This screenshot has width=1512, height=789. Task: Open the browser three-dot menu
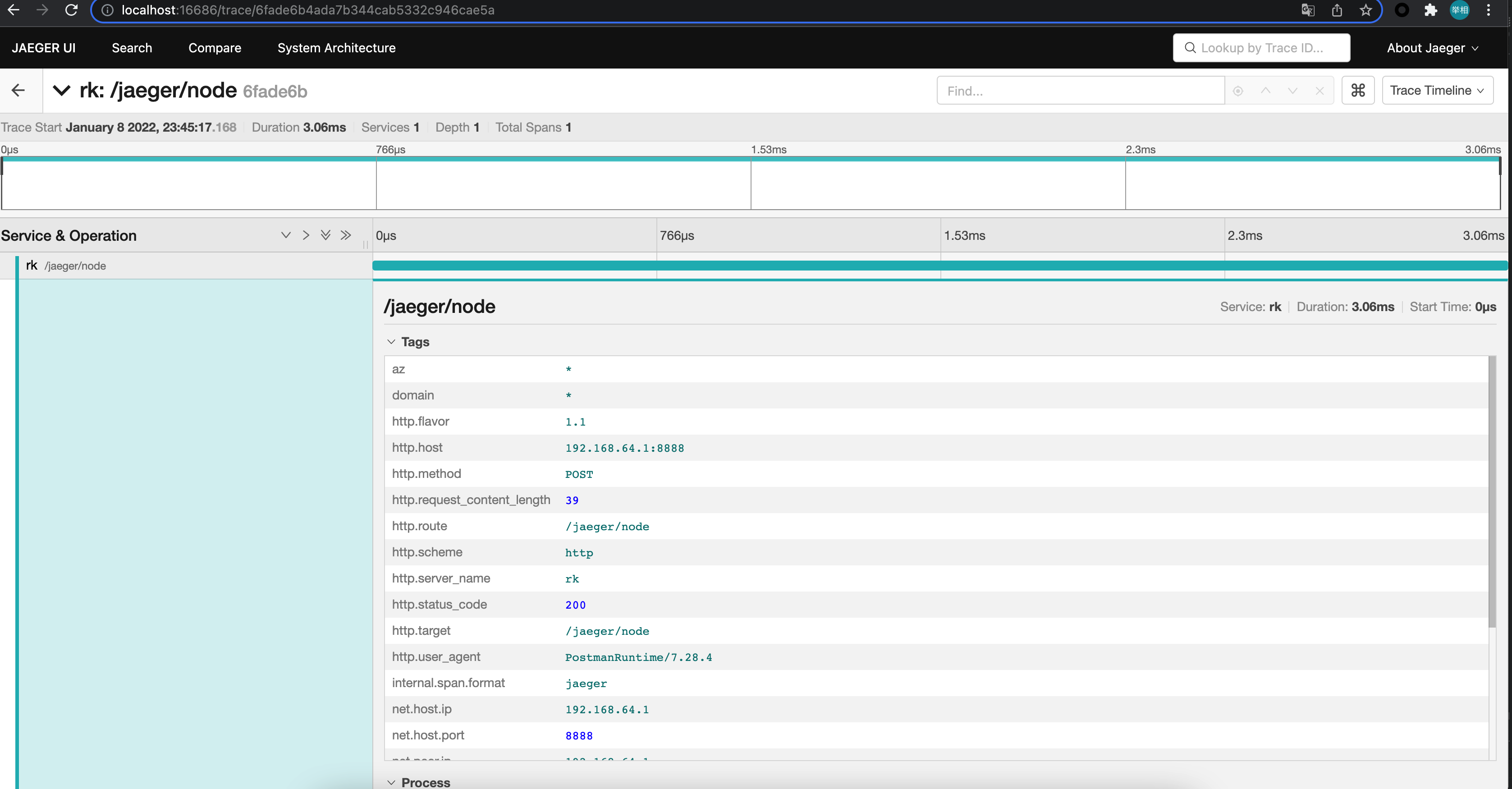1489,10
